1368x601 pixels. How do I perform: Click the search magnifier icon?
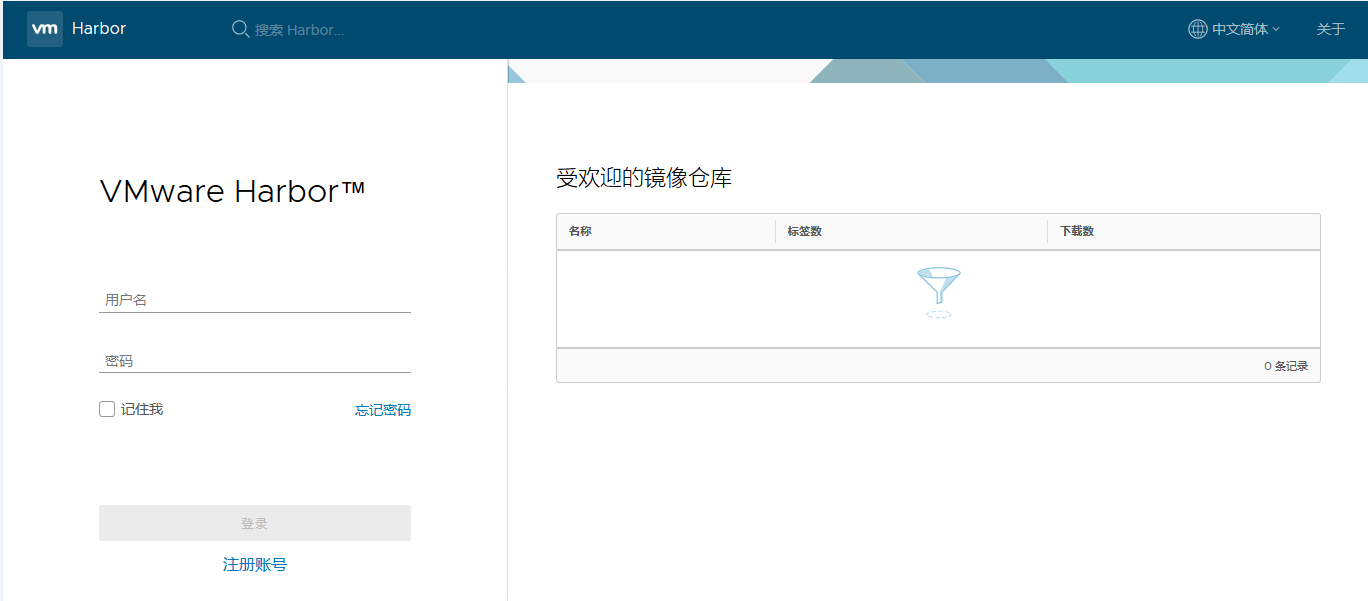point(240,29)
